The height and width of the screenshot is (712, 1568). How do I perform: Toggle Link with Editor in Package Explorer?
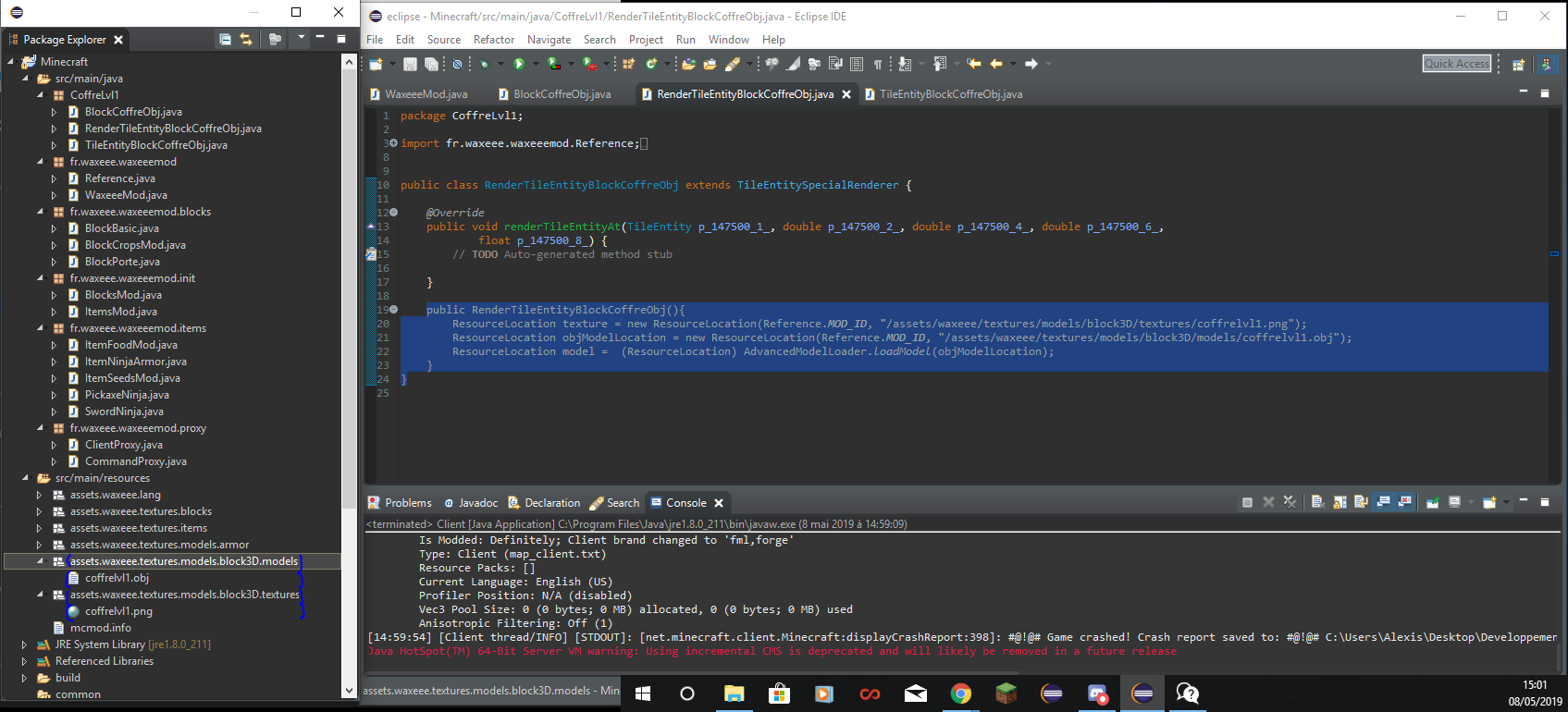(x=246, y=39)
